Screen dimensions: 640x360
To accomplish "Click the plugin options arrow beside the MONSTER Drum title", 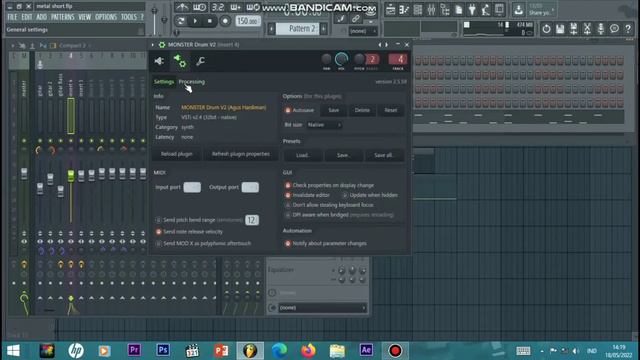I will [x=153, y=44].
